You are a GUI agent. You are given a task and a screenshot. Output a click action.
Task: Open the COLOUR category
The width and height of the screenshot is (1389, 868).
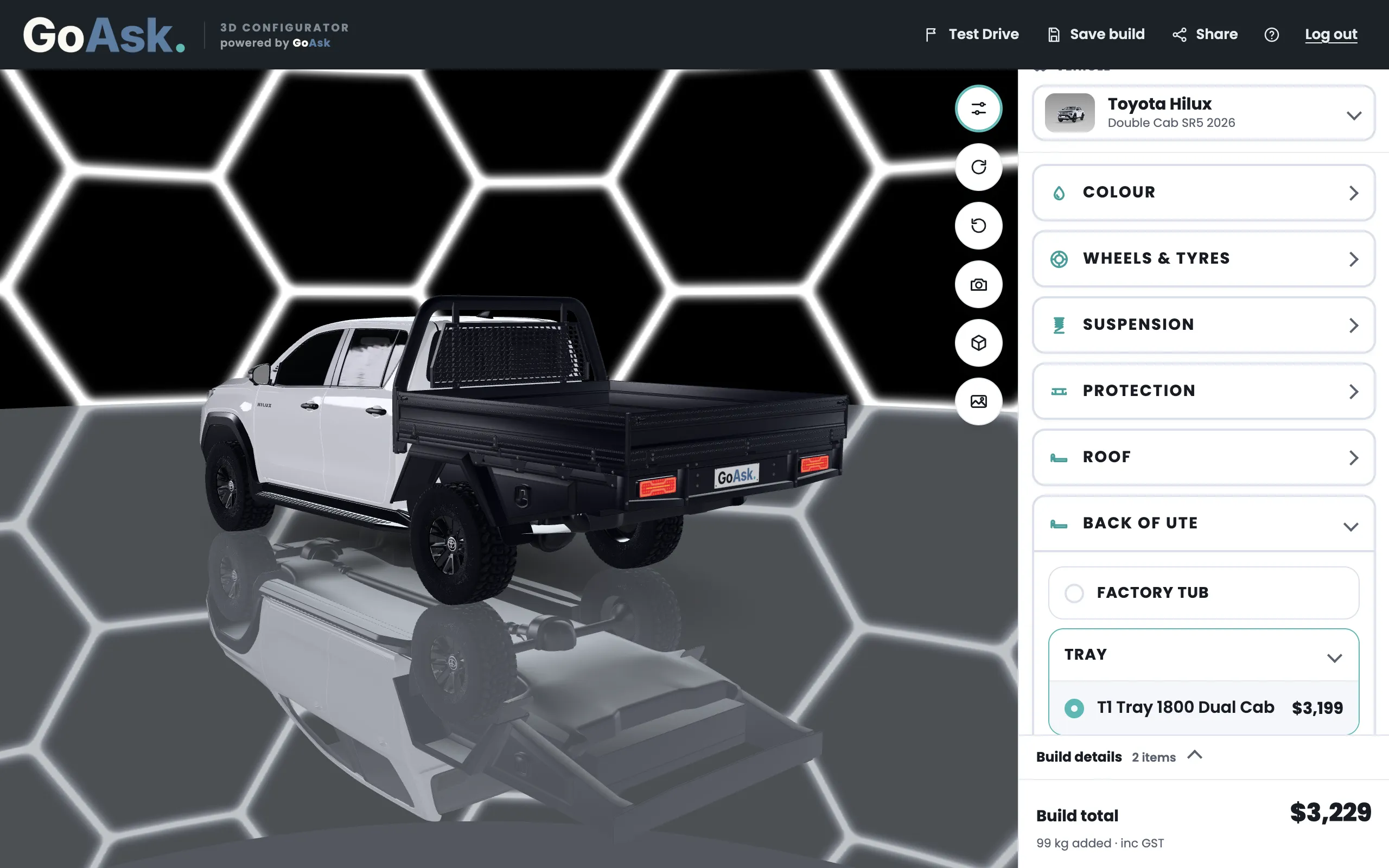pyautogui.click(x=1203, y=192)
